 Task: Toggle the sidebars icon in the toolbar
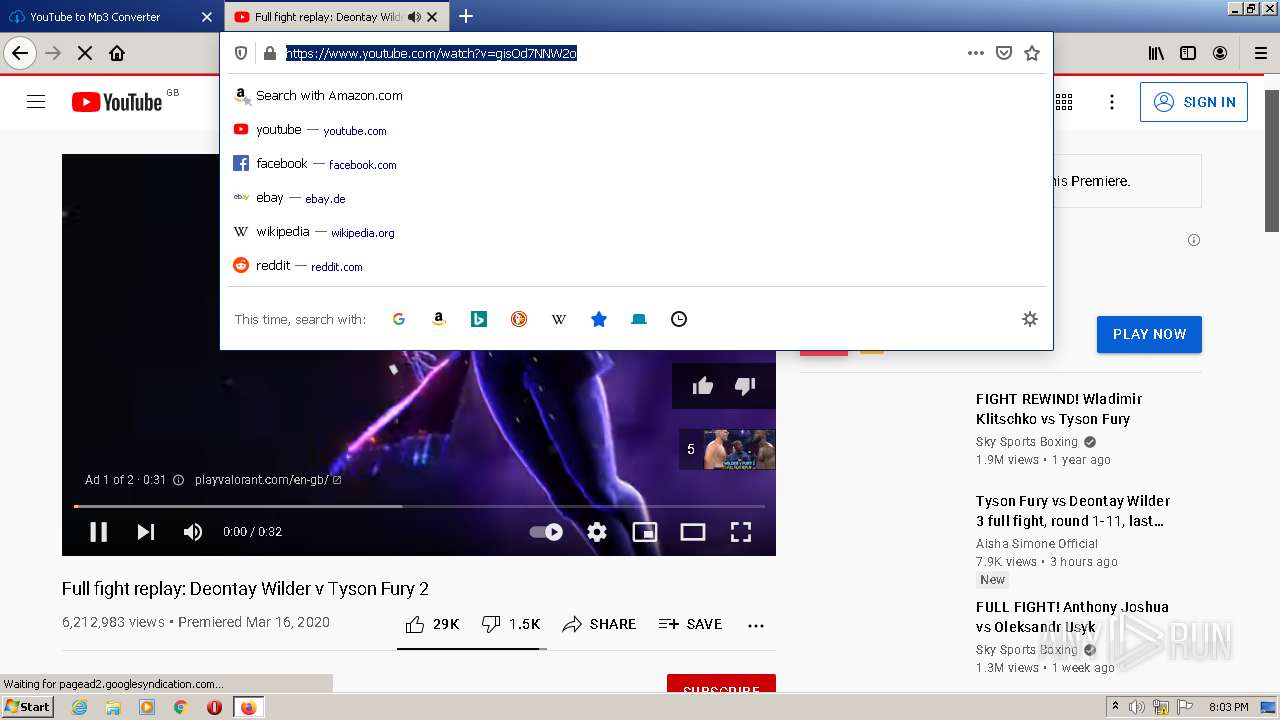[x=1188, y=53]
